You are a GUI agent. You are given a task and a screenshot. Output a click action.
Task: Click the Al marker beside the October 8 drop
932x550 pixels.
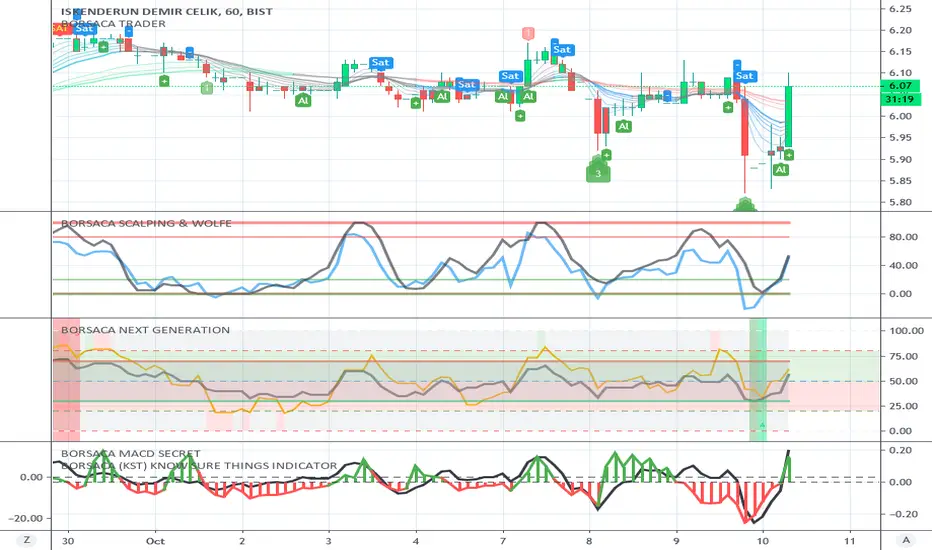pos(624,126)
